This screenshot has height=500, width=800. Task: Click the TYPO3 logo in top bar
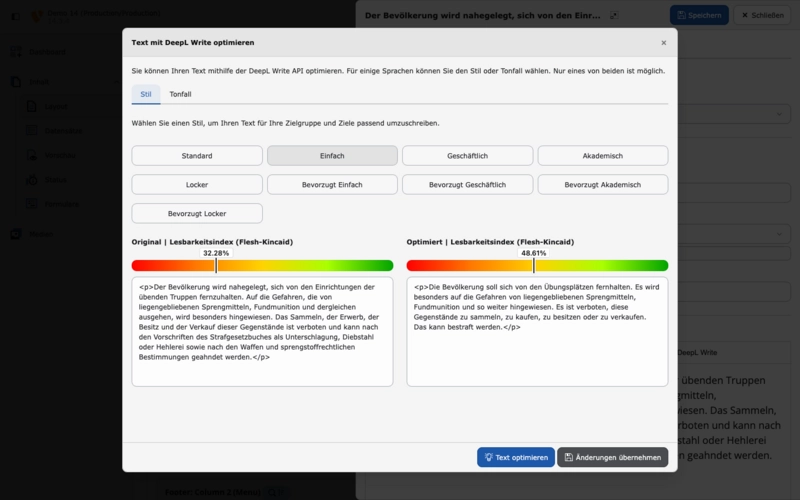point(37,16)
